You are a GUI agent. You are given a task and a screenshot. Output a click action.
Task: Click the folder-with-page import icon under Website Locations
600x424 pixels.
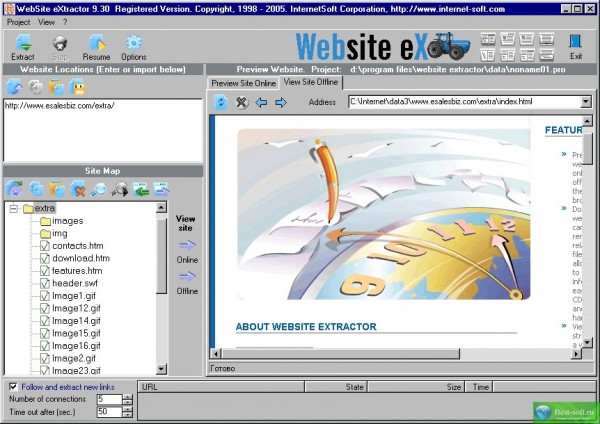tap(56, 87)
